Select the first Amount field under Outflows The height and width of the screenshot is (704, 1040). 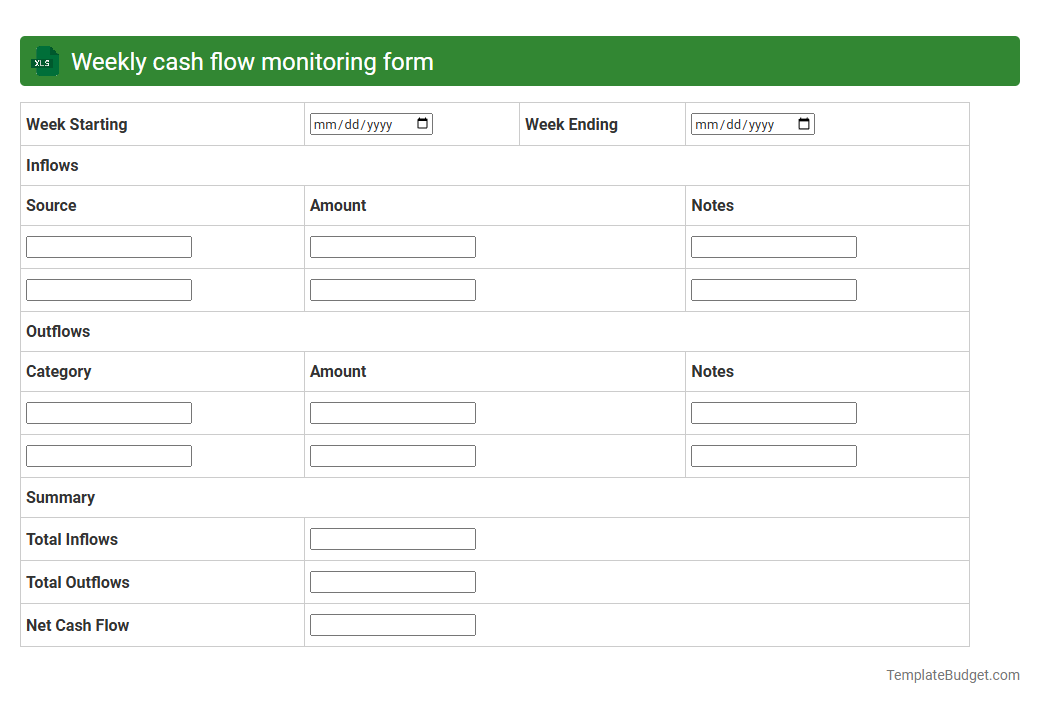(392, 412)
